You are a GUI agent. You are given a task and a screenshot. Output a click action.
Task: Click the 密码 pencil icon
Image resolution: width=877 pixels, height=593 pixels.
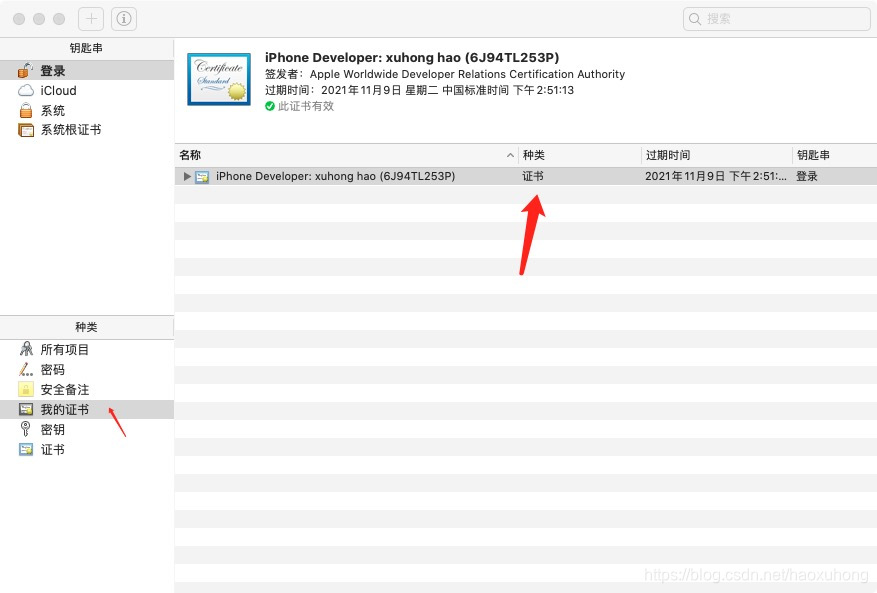coord(26,369)
